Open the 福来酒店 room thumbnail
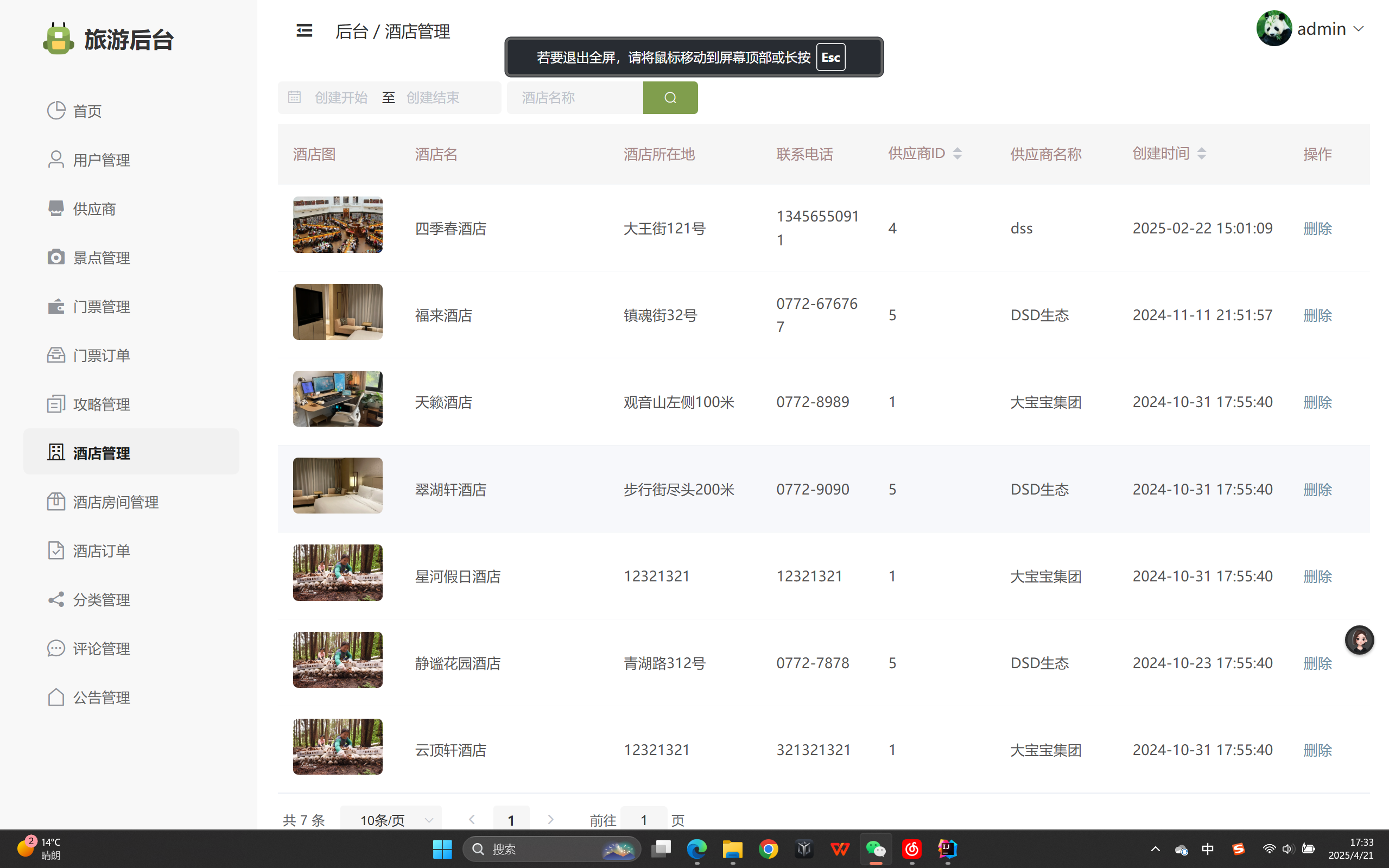 click(x=338, y=312)
